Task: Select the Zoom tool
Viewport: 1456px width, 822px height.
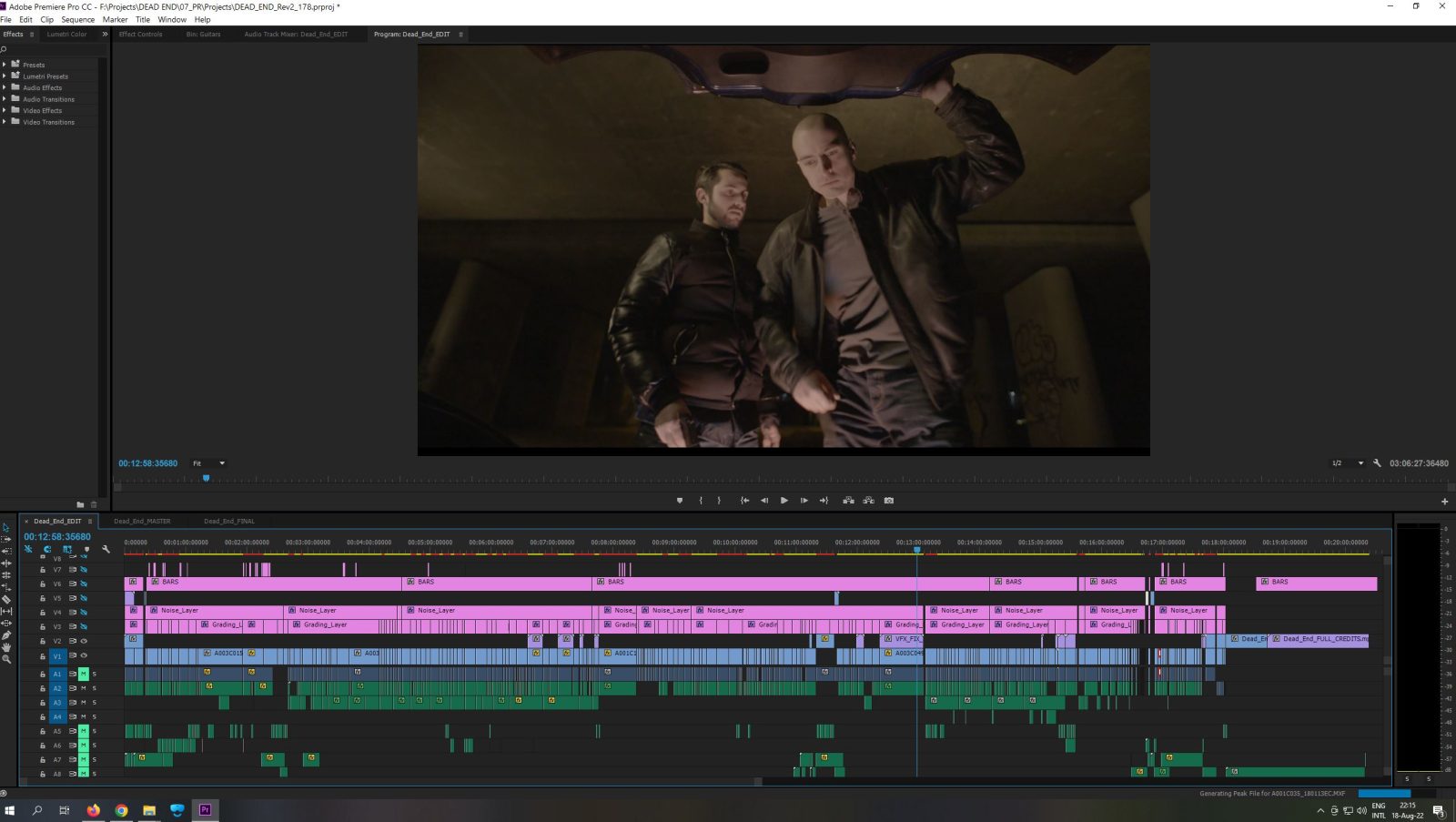Action: point(6,658)
